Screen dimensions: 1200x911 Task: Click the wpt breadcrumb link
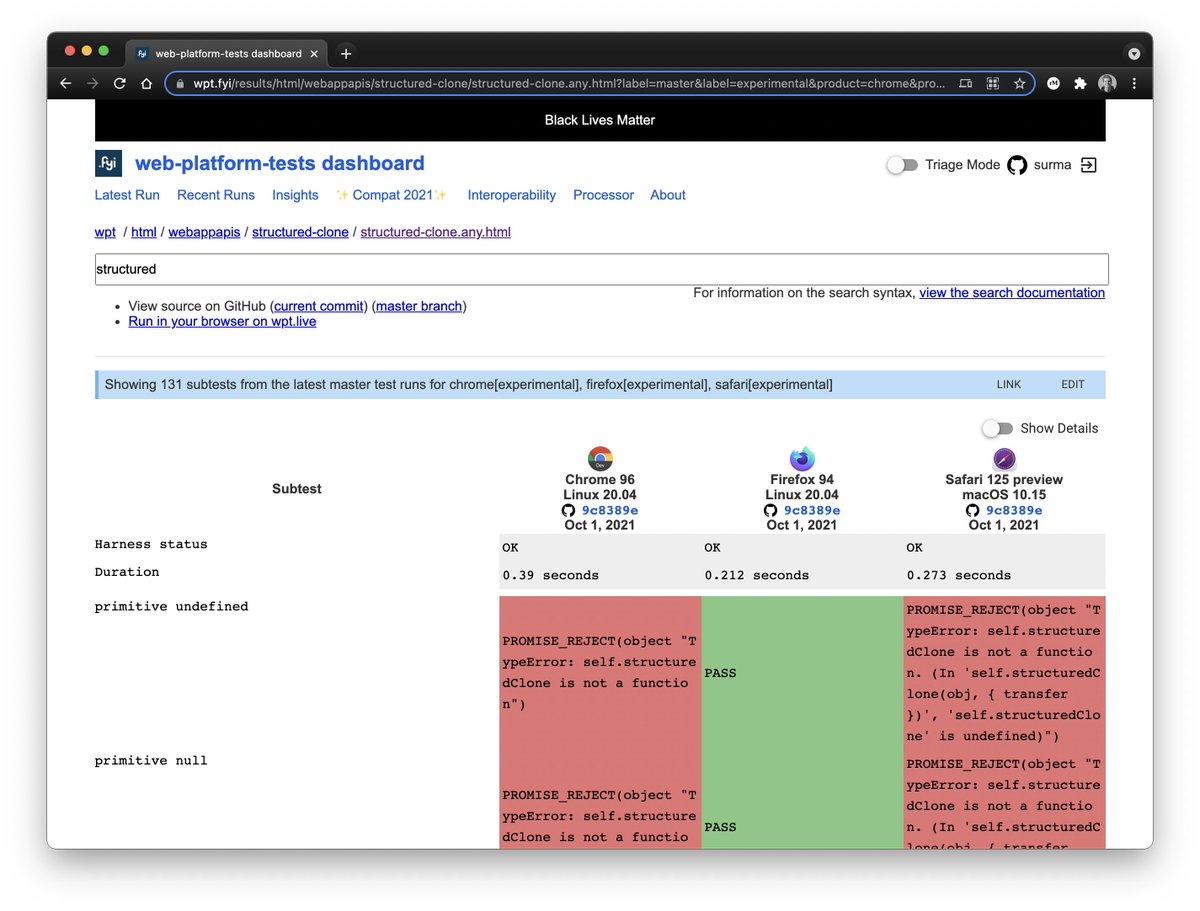pos(105,232)
